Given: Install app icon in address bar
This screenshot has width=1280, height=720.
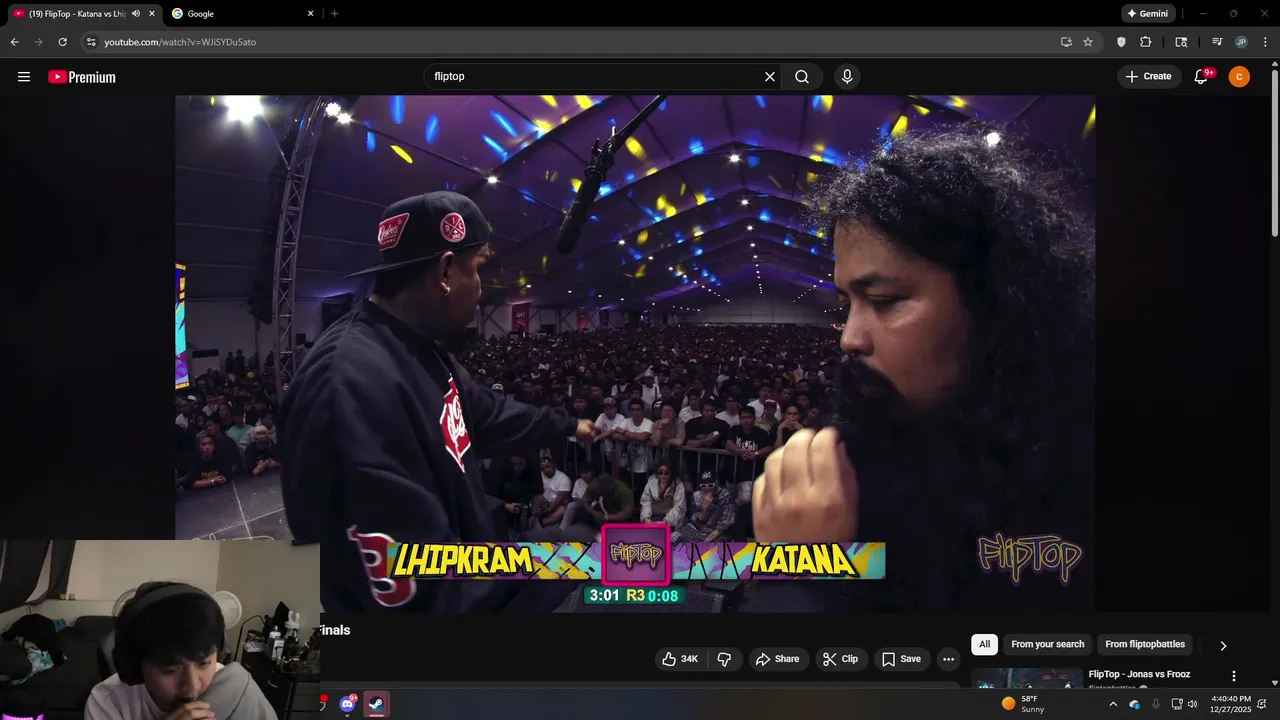Looking at the screenshot, I should coord(1066,42).
